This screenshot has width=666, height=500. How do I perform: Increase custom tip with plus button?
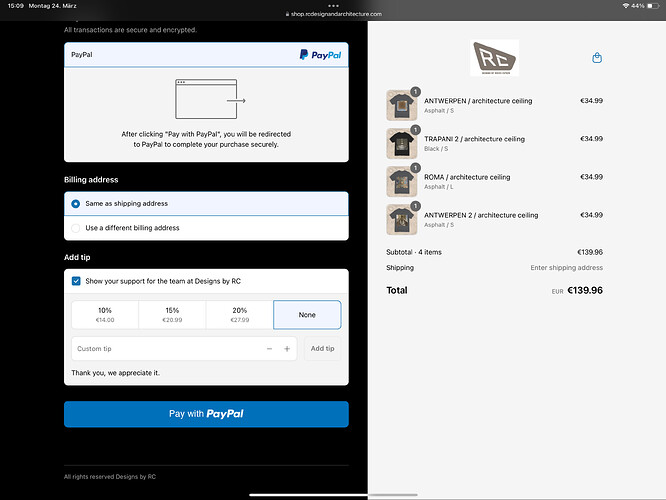(x=287, y=349)
